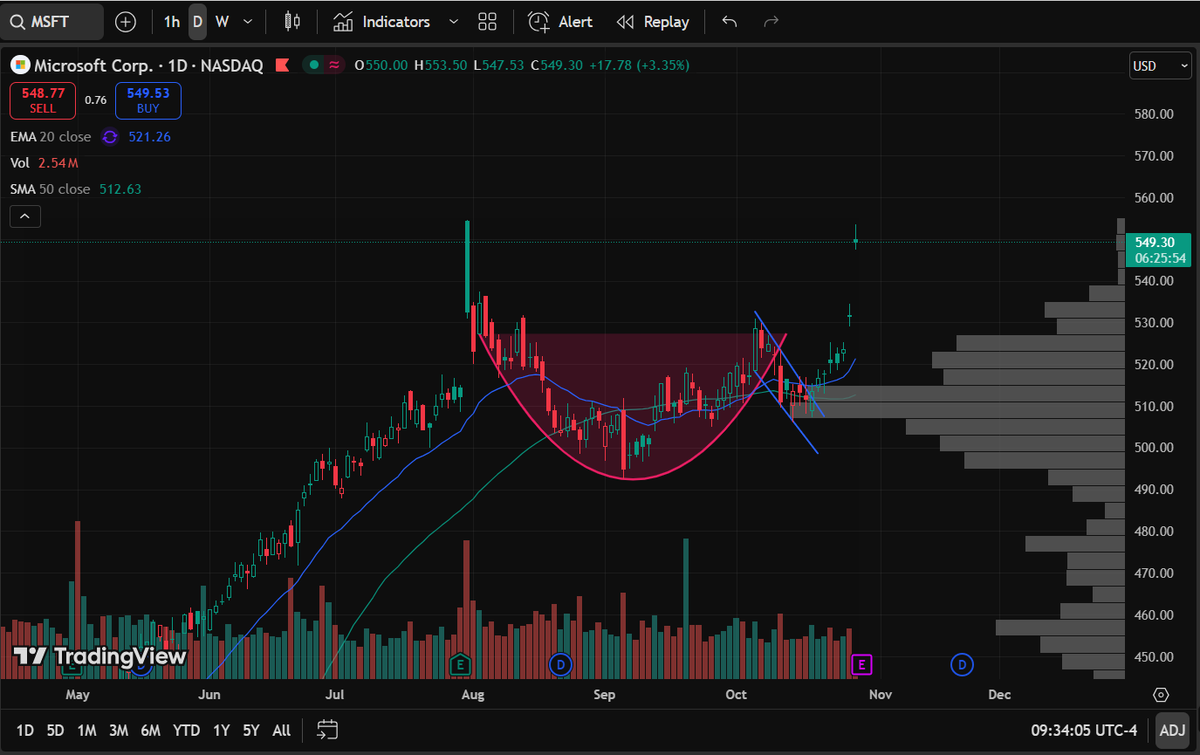Select the 1D date range
The height and width of the screenshot is (755, 1200).
pos(25,731)
